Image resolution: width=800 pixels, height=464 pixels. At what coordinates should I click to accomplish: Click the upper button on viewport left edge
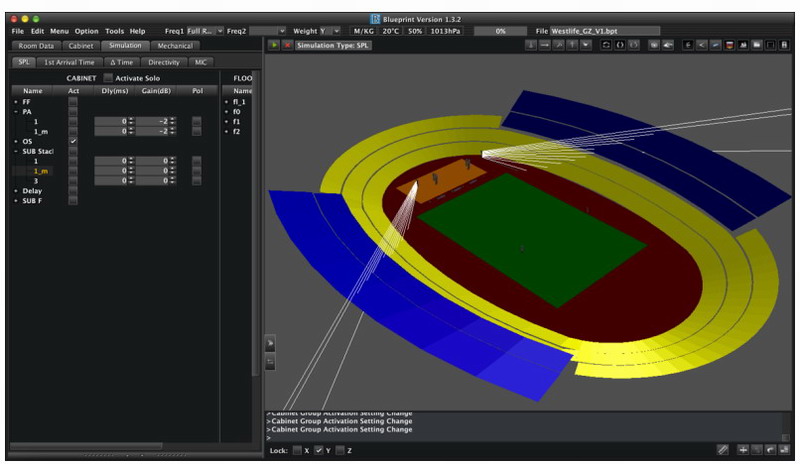tap(270, 343)
